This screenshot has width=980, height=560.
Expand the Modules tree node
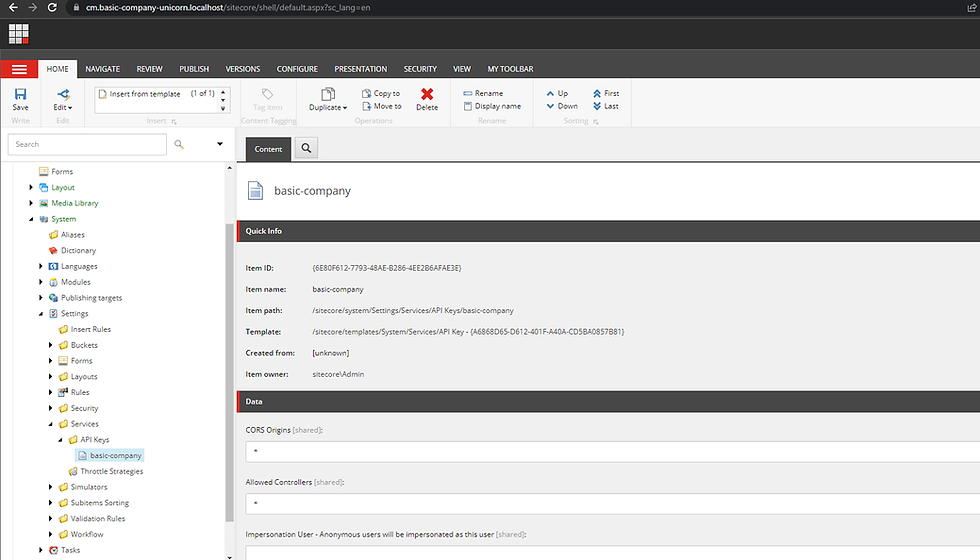click(x=41, y=282)
